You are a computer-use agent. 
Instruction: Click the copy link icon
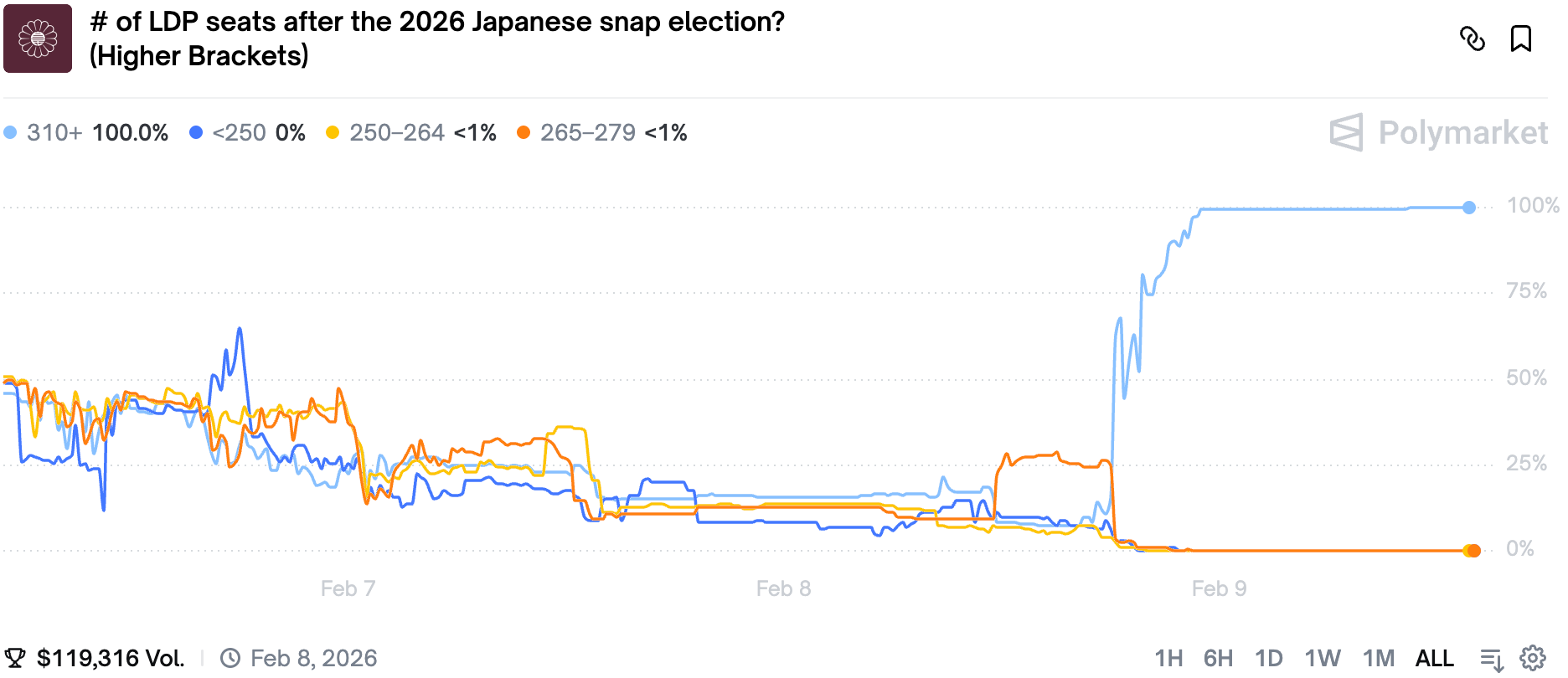click(1472, 39)
